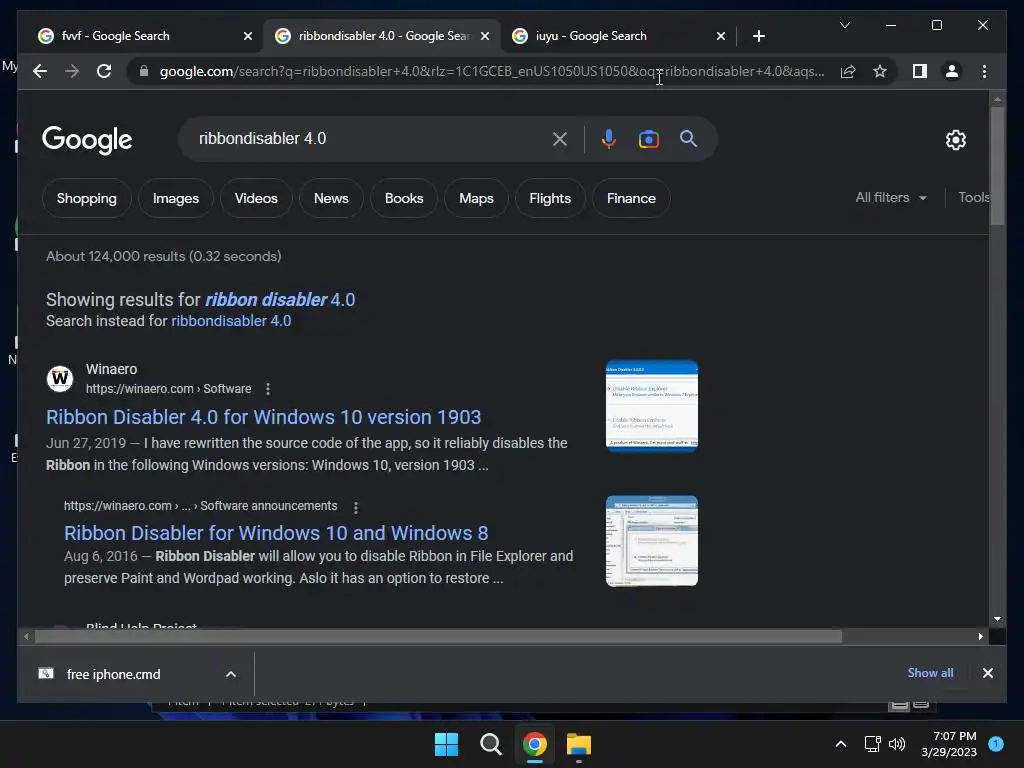1024x768 pixels.
Task: Bookmark this tab with the star icon
Action: tap(880, 71)
